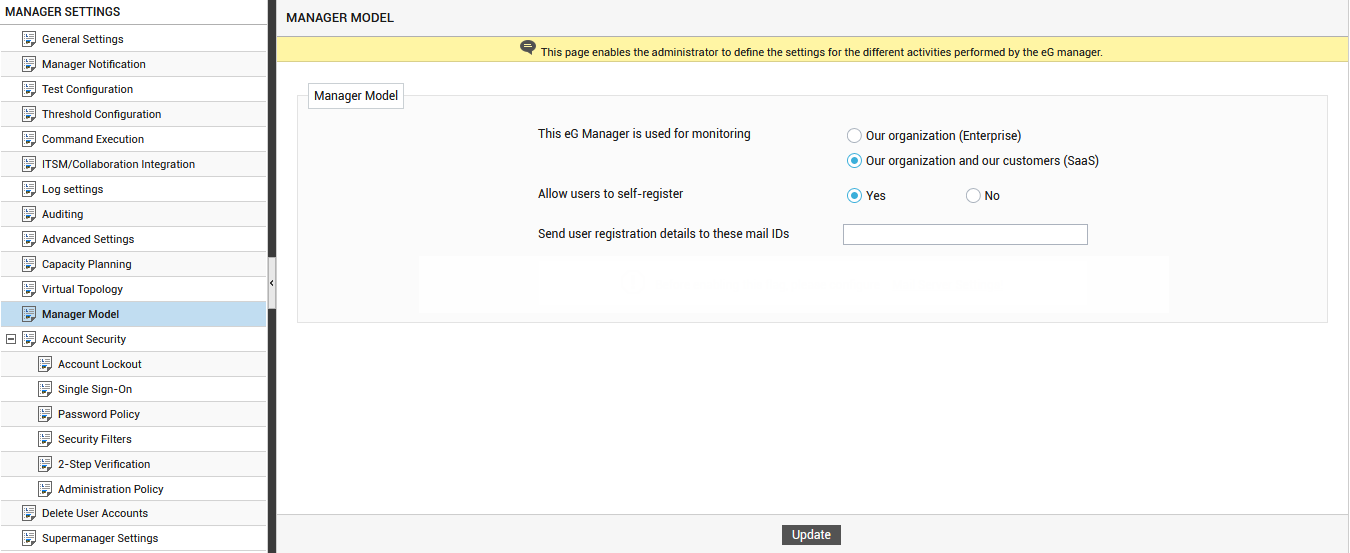Click the Advanced Settings page icon
Screen dimensions: 1350x553
click(29, 239)
